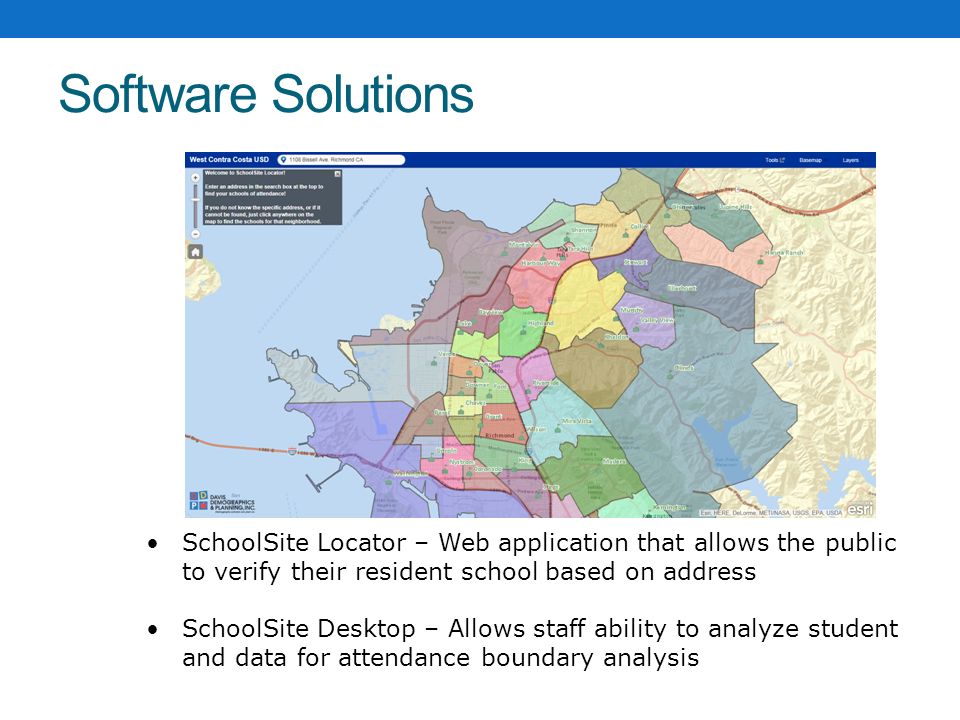
Task: Click the Davis Demographics & Planning logo
Action: [x=222, y=501]
